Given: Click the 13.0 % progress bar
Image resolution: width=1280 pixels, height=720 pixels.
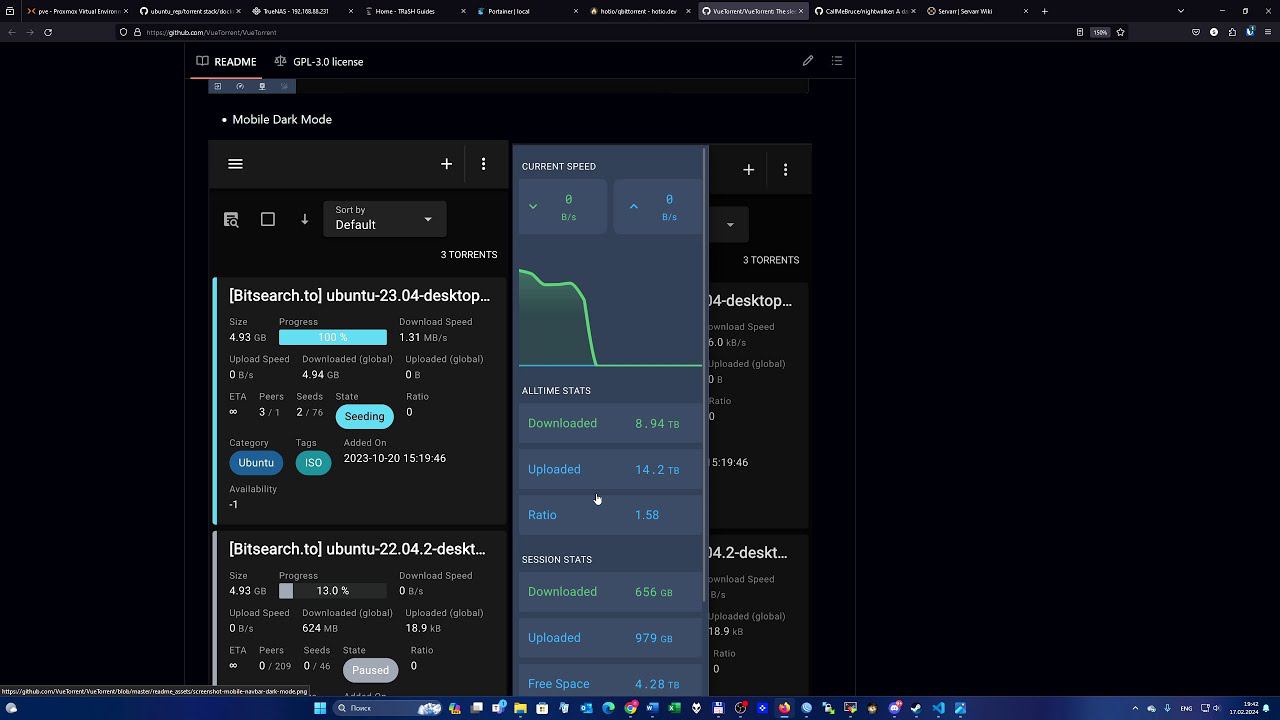Looking at the screenshot, I should (333, 591).
